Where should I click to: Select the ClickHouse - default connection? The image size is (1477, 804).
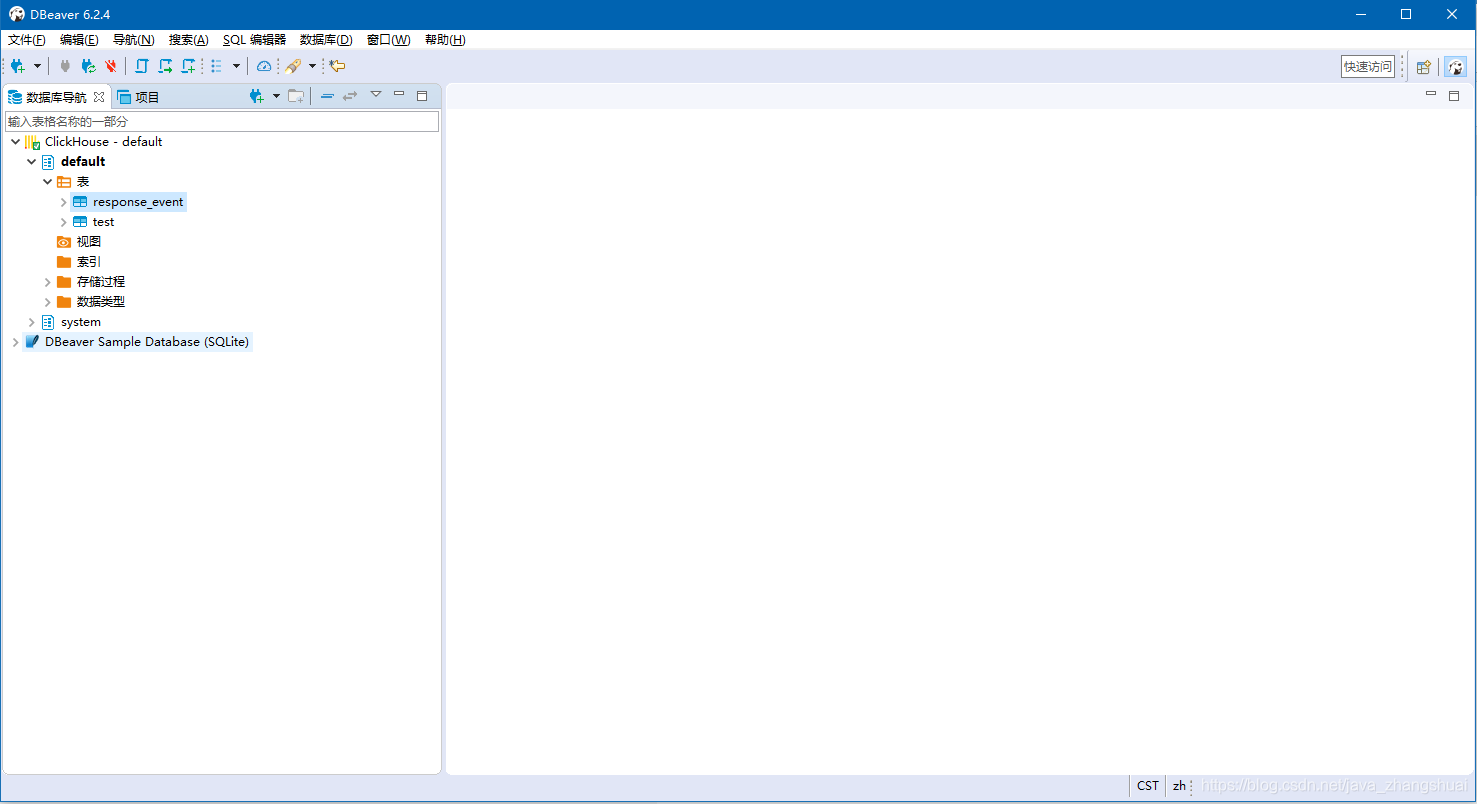coord(103,142)
